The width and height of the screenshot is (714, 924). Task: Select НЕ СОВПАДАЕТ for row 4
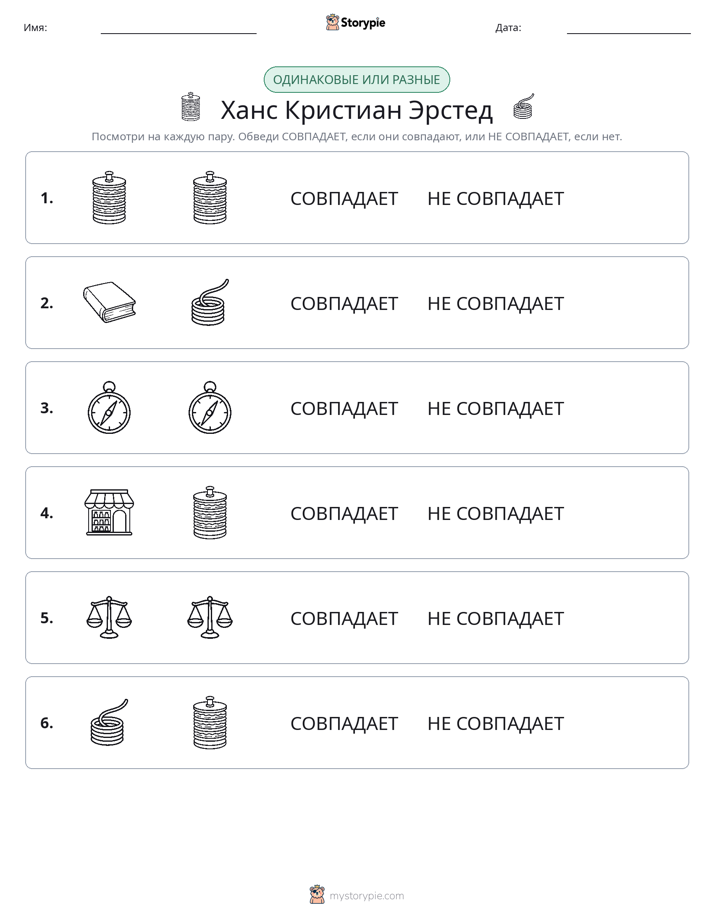coord(495,513)
